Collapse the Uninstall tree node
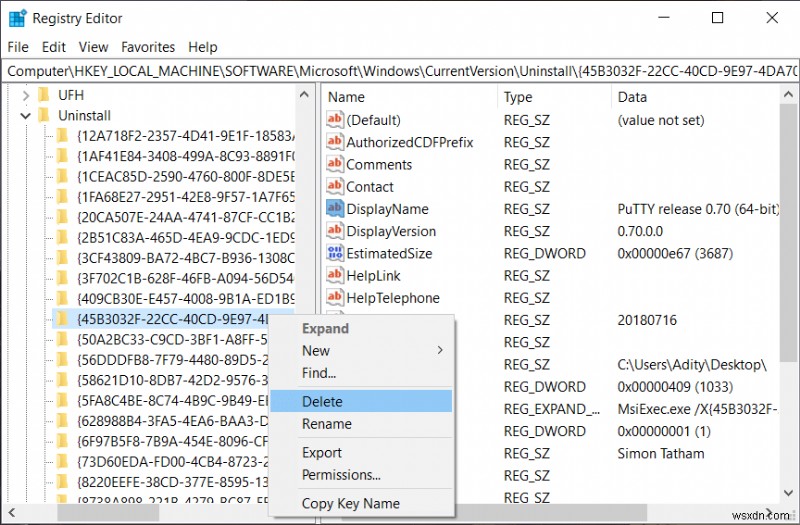Image resolution: width=800 pixels, height=525 pixels. (26, 116)
